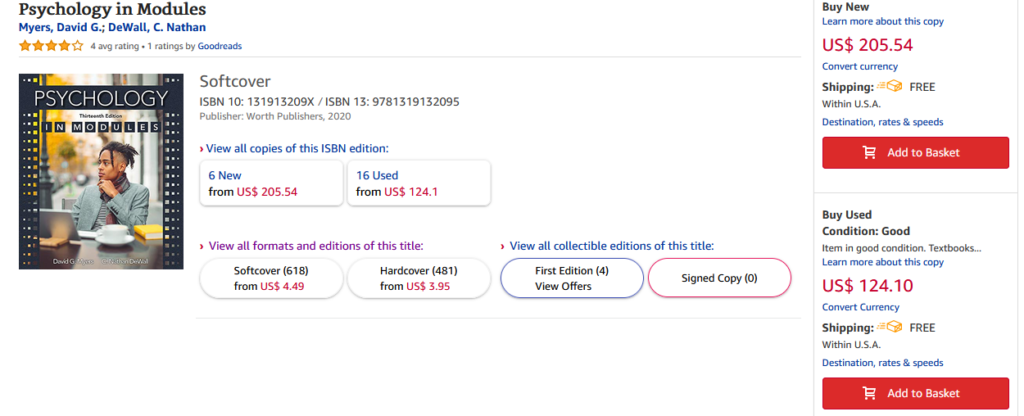The width and height of the screenshot is (1024, 416).
Task: Open the Goodreads ratings link
Action: click(219, 46)
